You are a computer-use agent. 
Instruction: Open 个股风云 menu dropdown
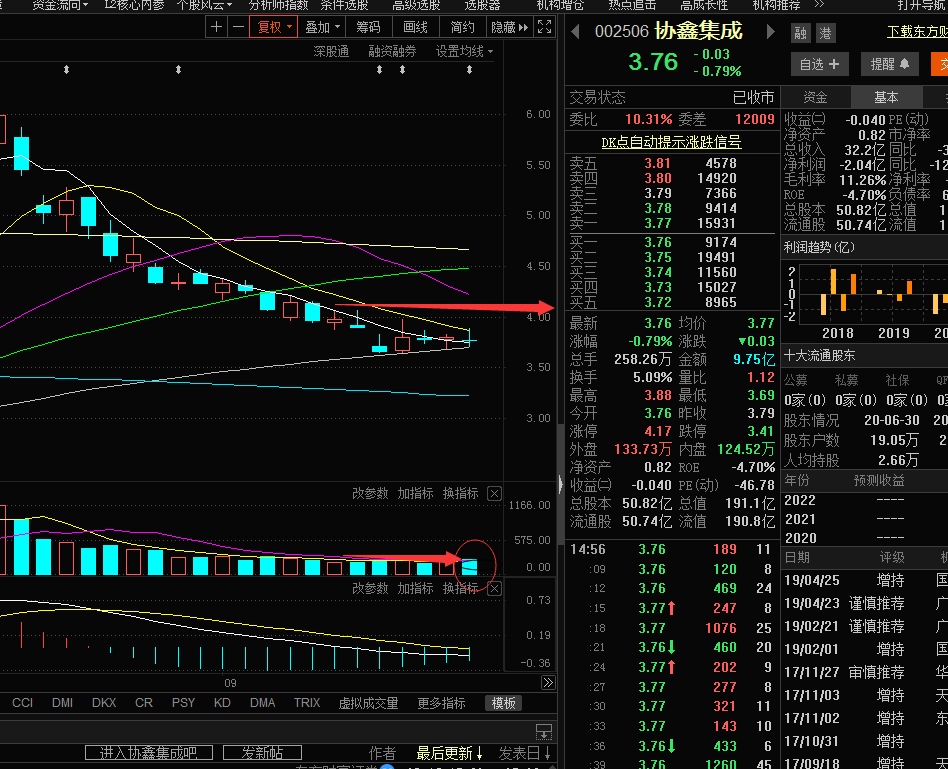204,5
